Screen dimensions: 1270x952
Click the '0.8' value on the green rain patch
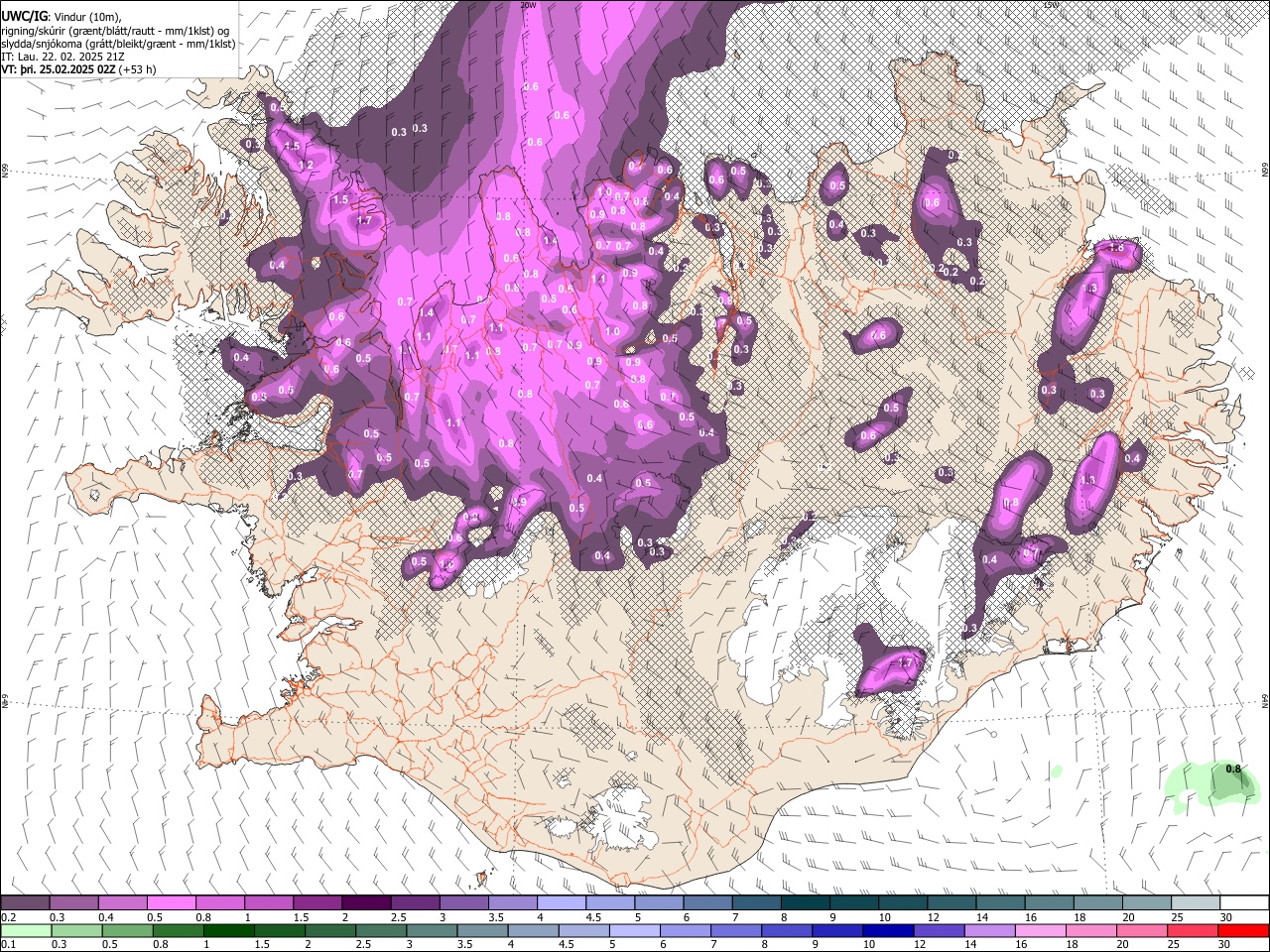tap(1233, 769)
